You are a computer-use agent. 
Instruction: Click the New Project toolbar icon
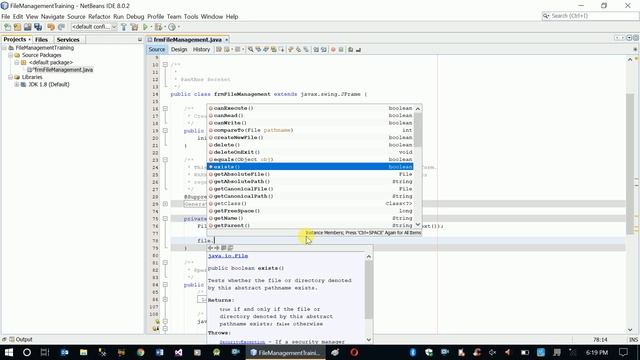(17, 27)
